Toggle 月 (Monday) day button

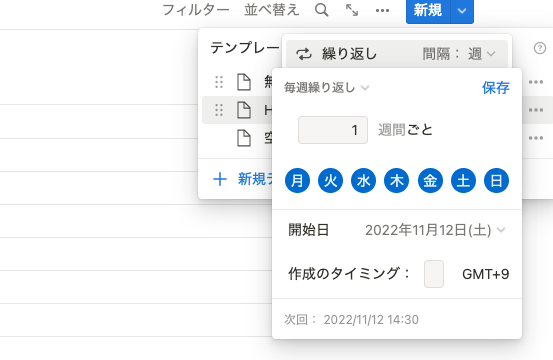pyautogui.click(x=297, y=181)
